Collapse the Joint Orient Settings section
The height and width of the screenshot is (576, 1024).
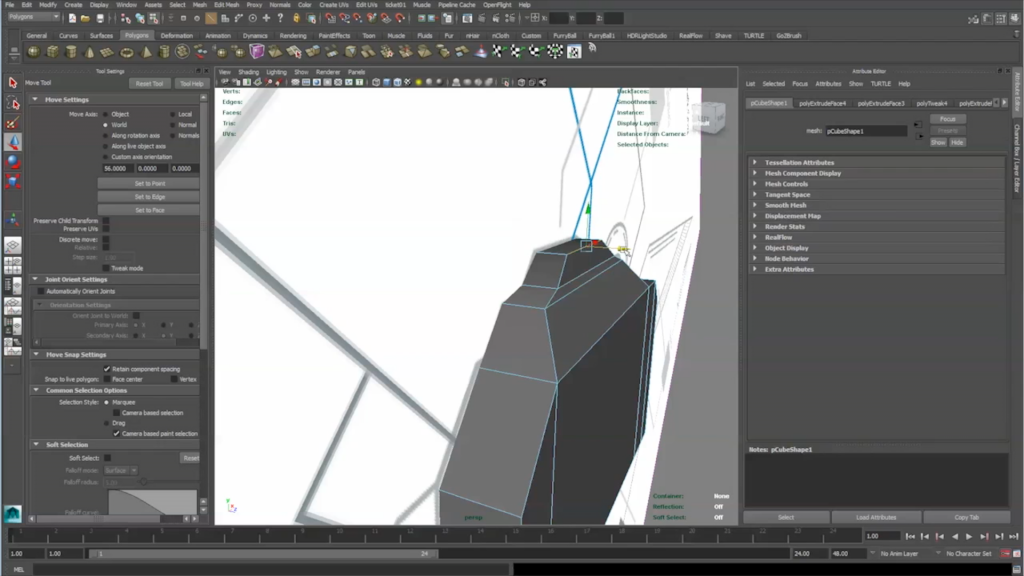click(x=35, y=280)
